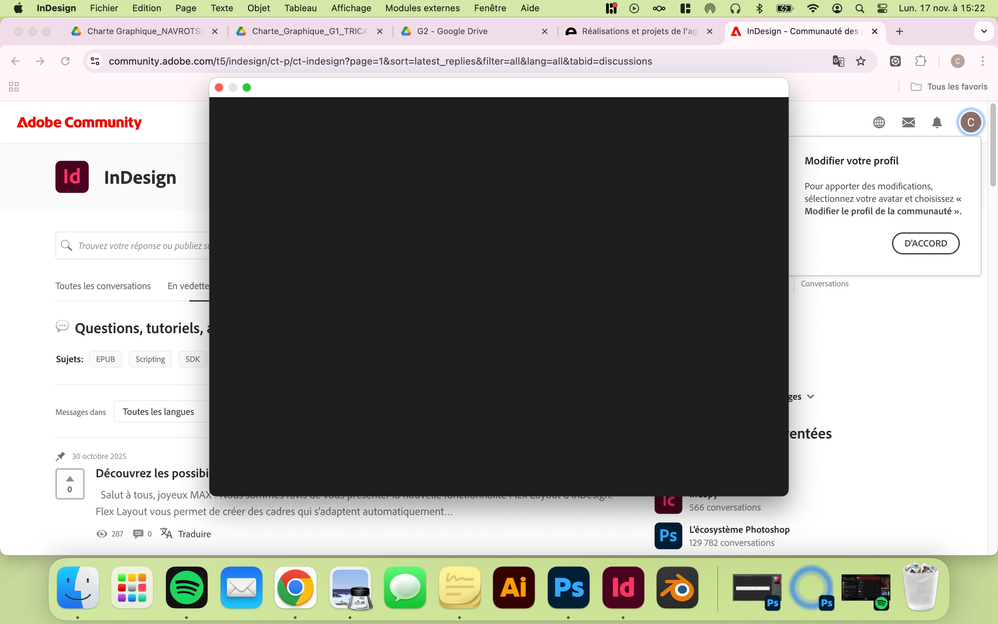The image size is (998, 624).
Task: Open the Chrome three-dot menu
Action: [x=983, y=61]
